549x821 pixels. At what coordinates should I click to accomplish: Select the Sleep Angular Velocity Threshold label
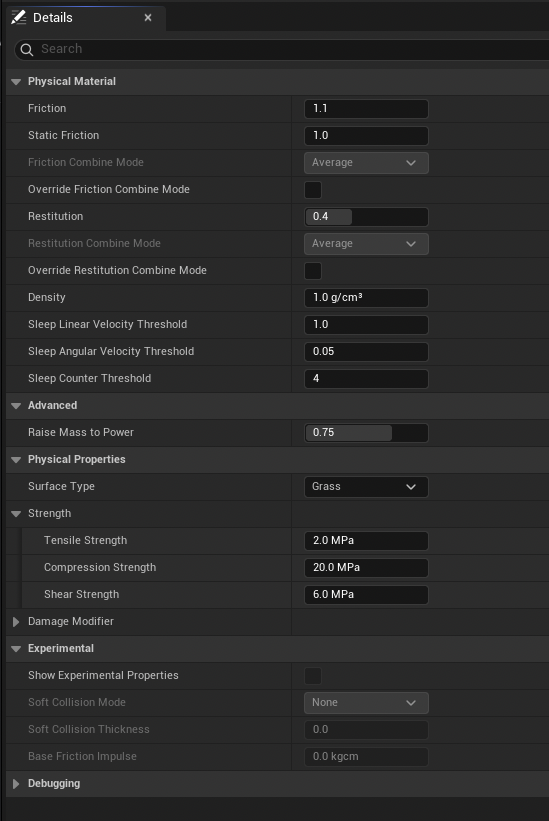(x=111, y=351)
